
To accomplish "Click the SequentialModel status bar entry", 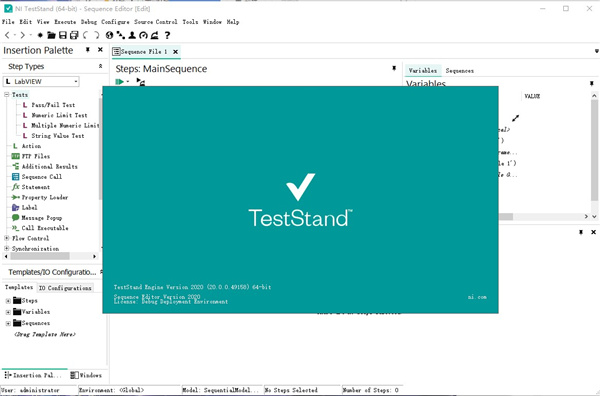I will (220, 390).
